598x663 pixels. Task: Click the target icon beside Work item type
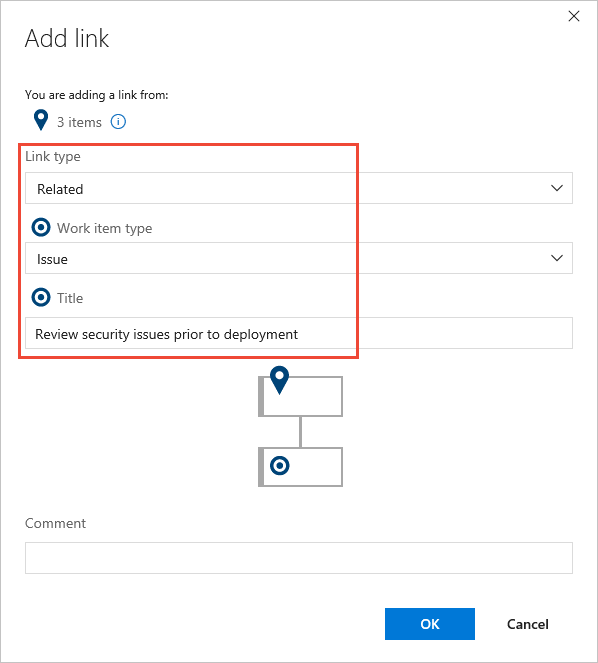click(x=41, y=227)
